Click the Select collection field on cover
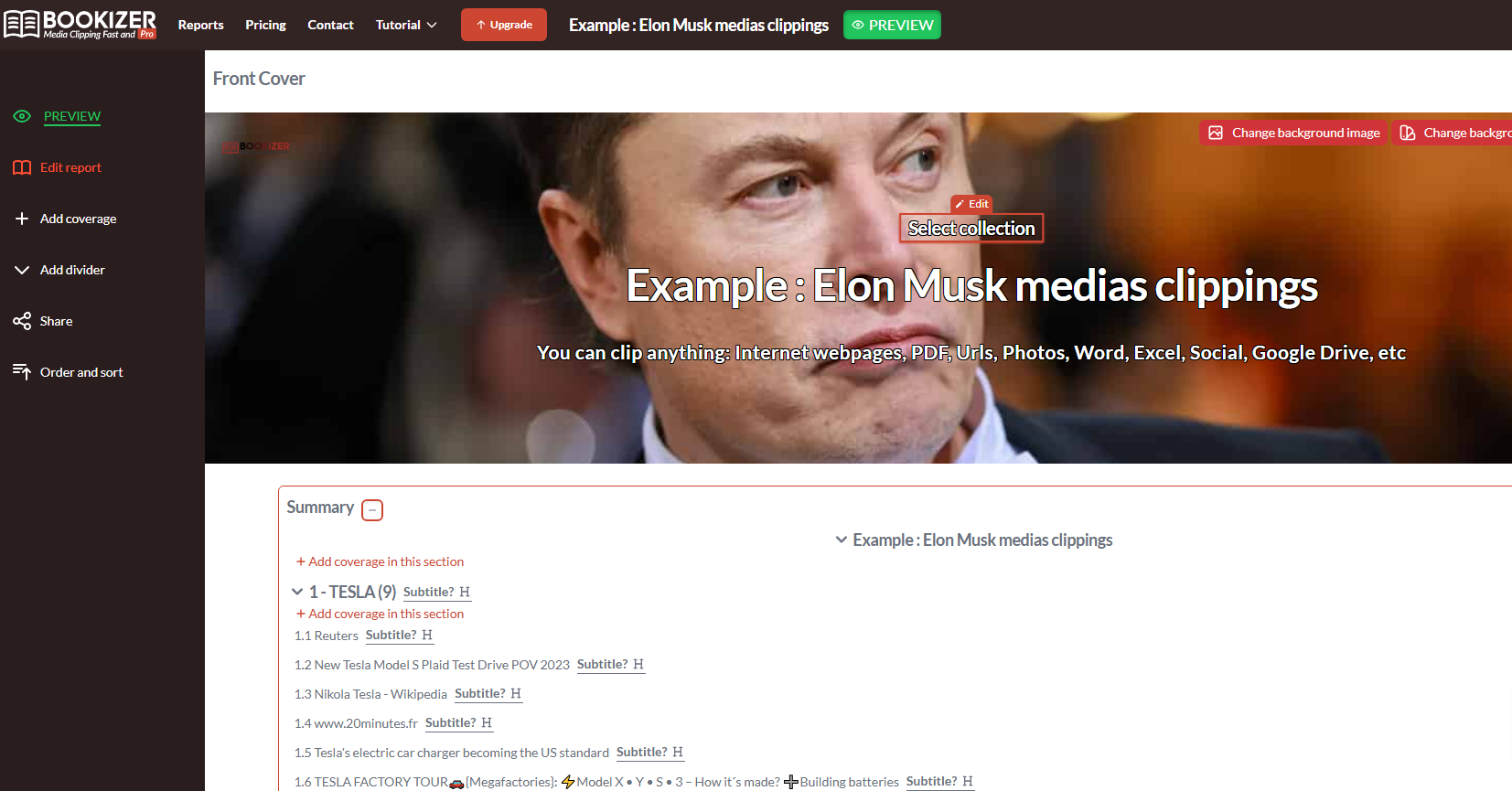The height and width of the screenshot is (791, 1512). click(971, 229)
